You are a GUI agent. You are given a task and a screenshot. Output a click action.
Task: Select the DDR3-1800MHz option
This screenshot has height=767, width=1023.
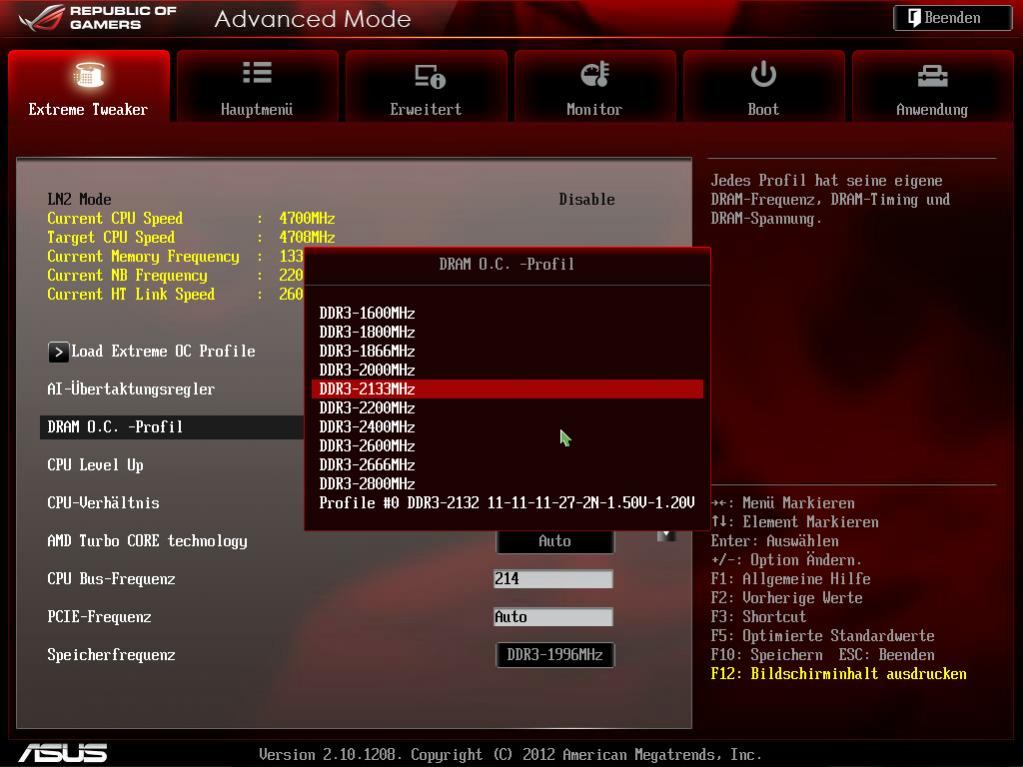click(x=507, y=332)
